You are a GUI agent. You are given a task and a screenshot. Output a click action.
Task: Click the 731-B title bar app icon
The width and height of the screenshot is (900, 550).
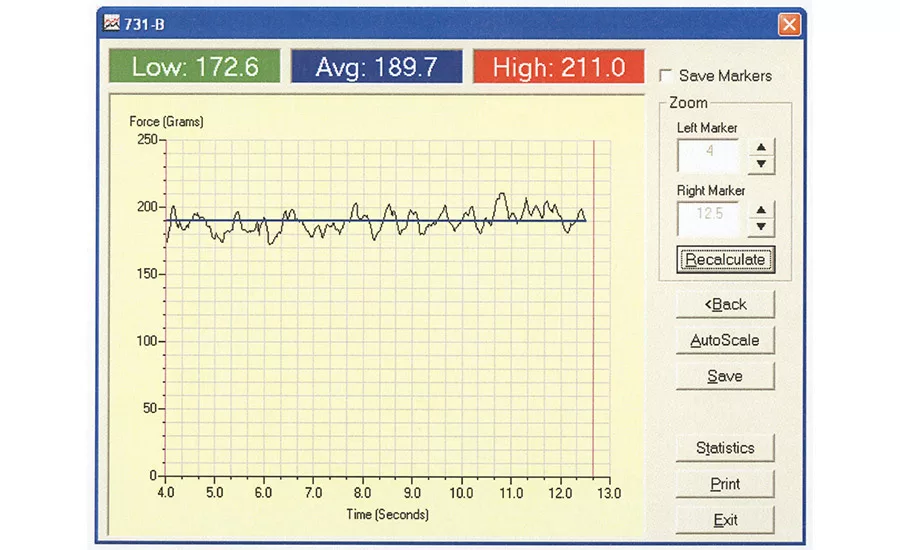point(112,22)
